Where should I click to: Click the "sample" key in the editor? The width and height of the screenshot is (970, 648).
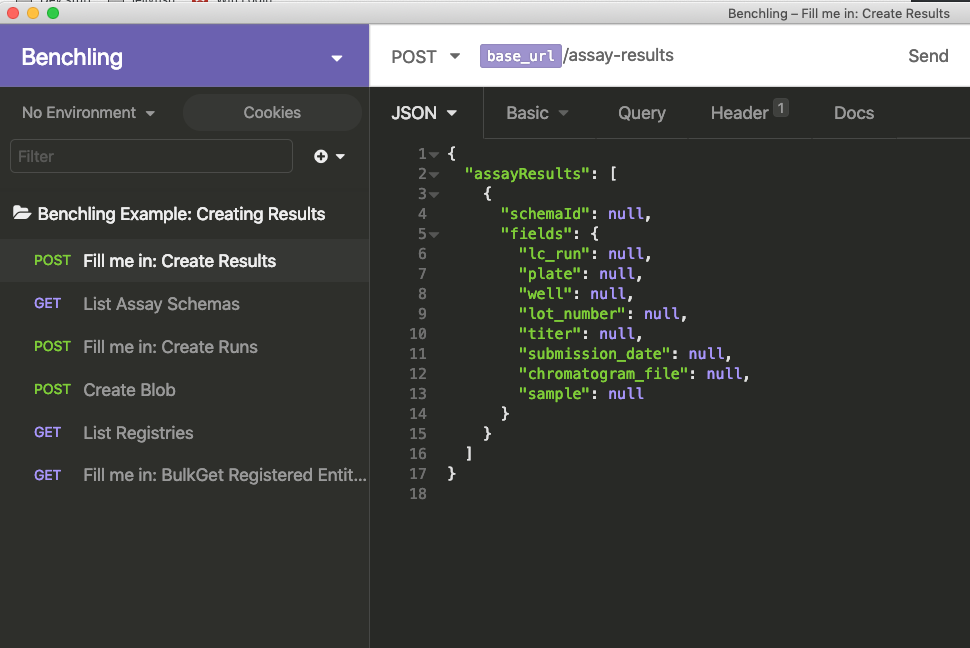[554, 394]
